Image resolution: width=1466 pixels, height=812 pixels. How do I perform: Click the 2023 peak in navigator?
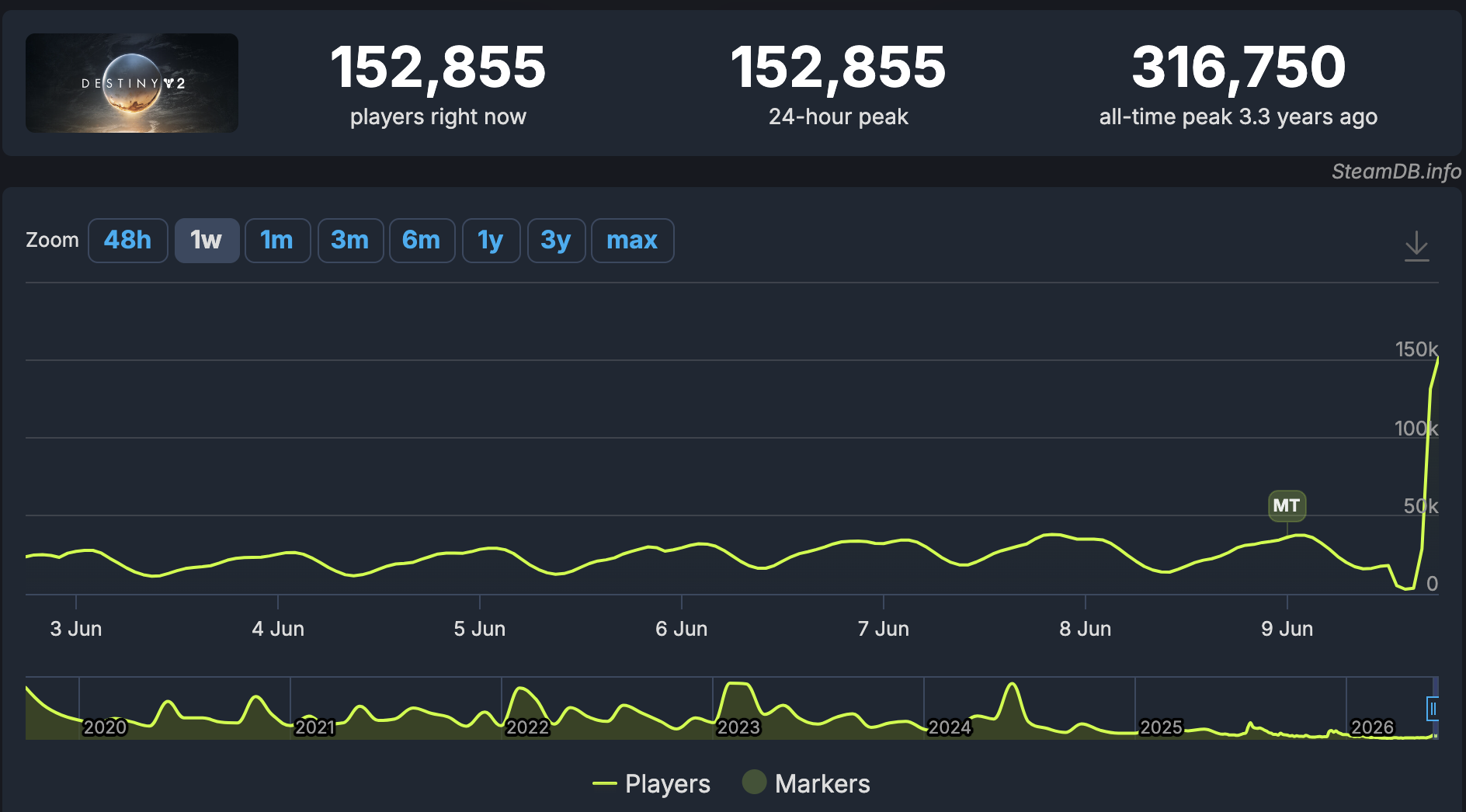(736, 688)
